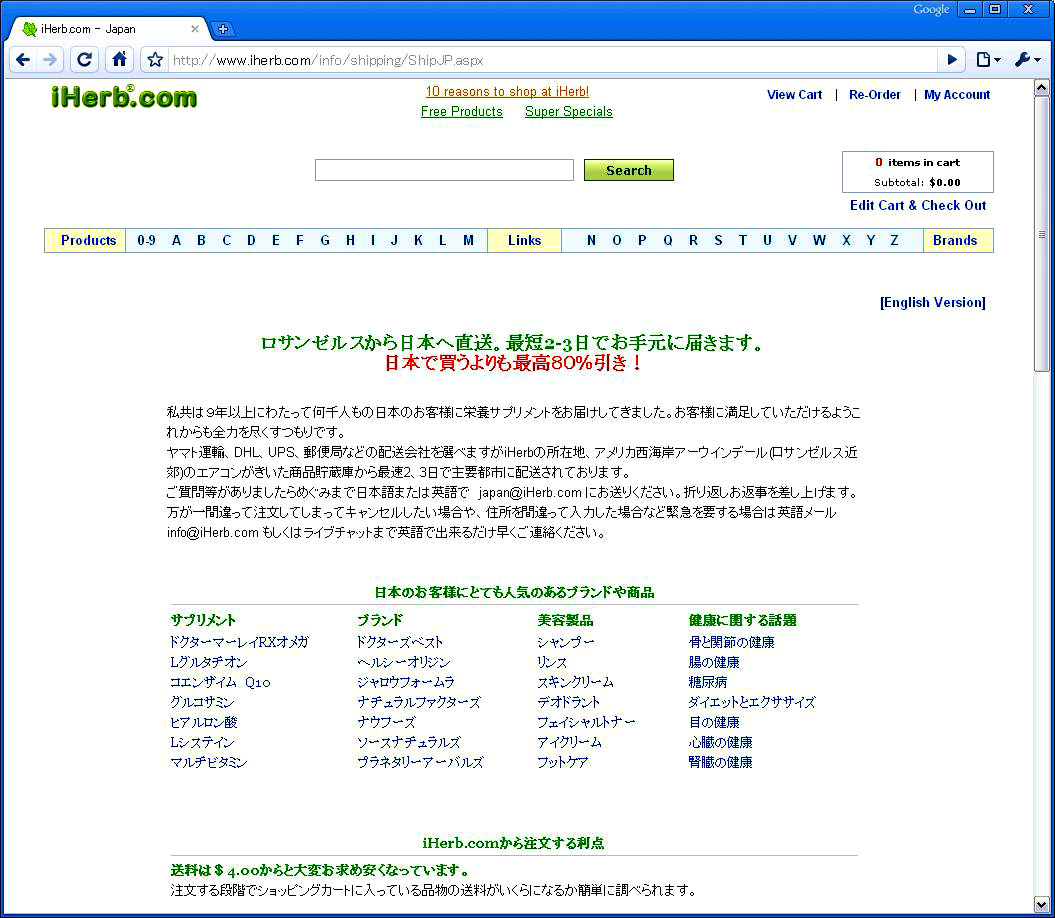Open the wrench settings menu
This screenshot has height=918, width=1055.
coord(1027,60)
